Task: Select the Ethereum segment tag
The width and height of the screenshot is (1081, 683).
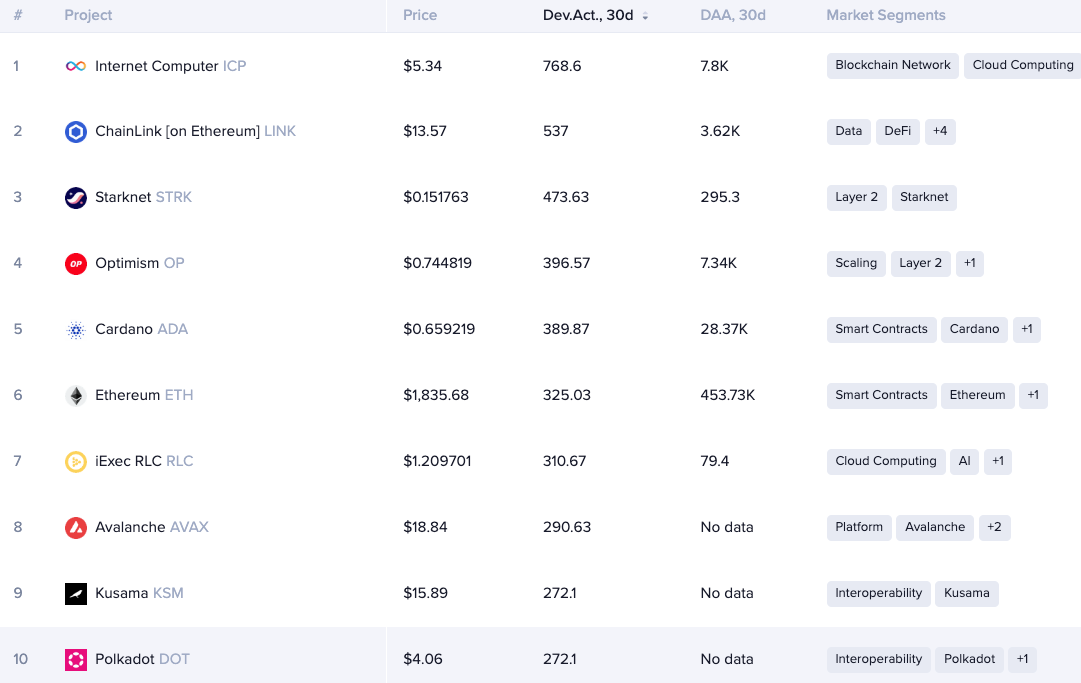Action: 978,395
